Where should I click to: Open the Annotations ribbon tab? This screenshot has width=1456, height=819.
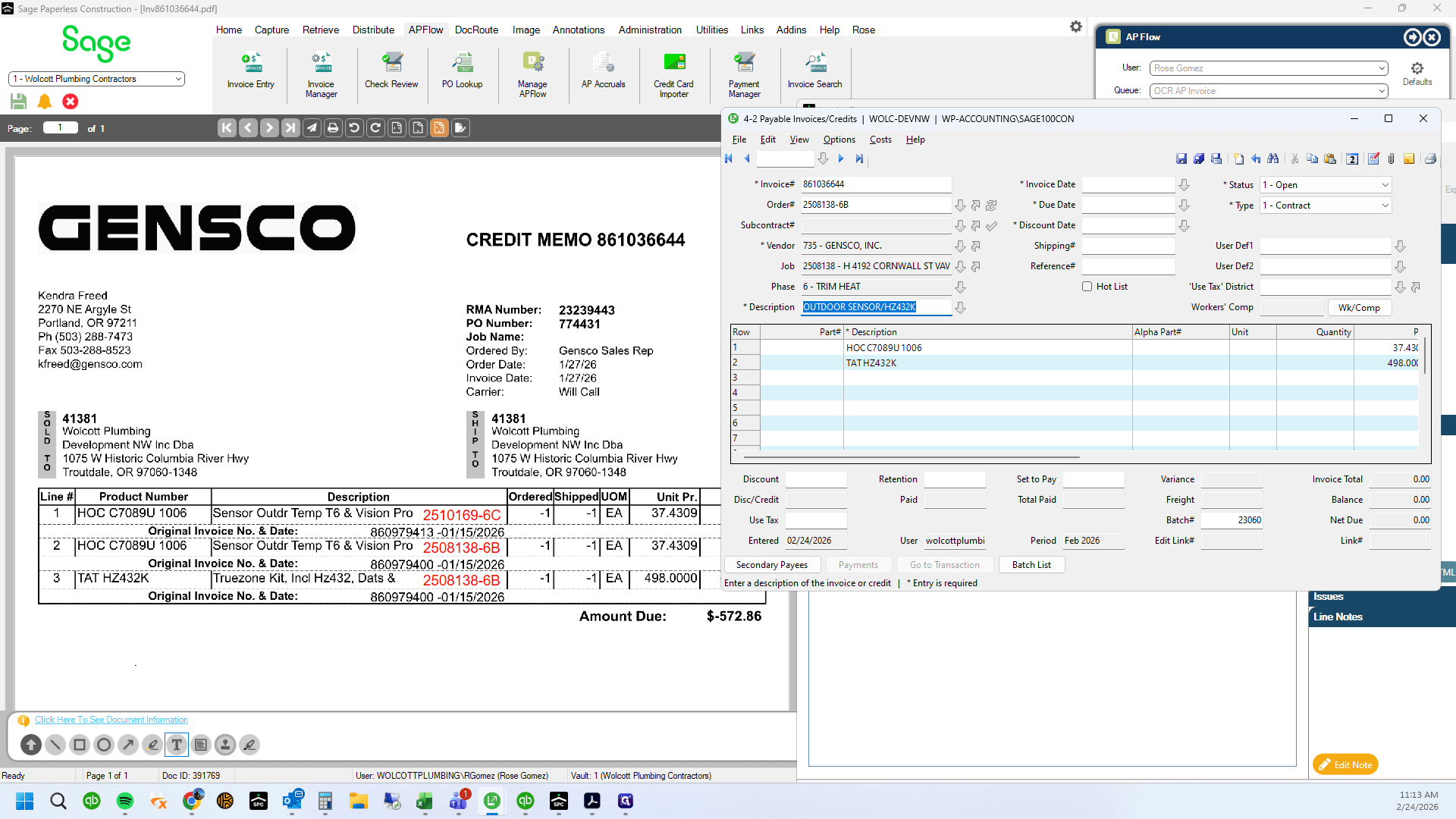(x=579, y=30)
